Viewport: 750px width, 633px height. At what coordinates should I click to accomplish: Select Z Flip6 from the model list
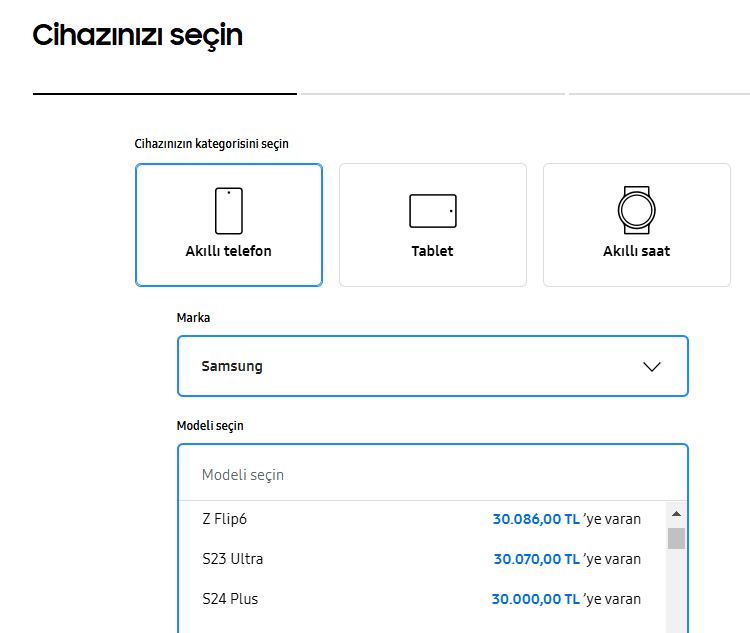click(x=422, y=519)
